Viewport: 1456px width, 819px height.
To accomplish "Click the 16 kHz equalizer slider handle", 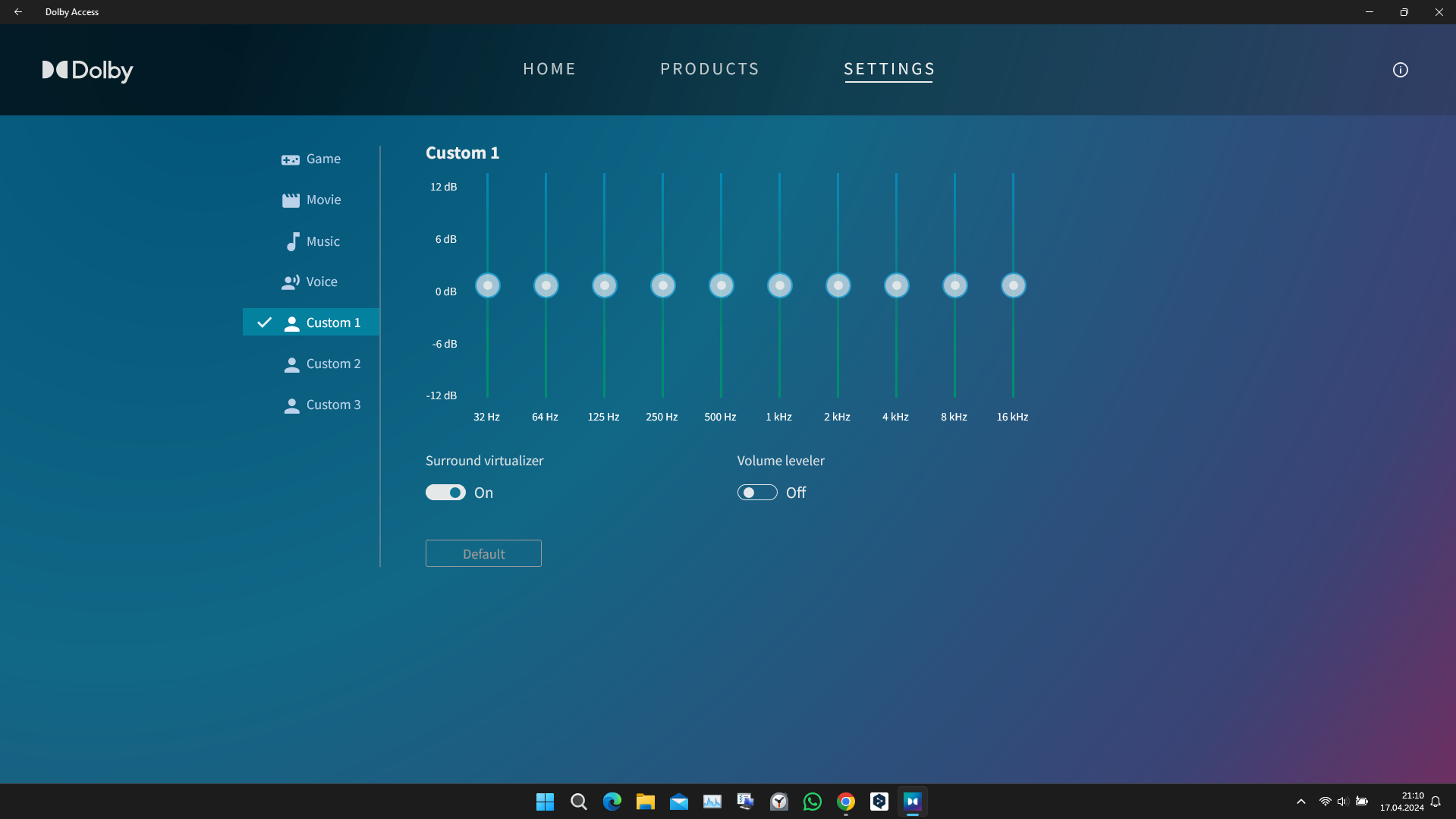I will pos(1014,285).
